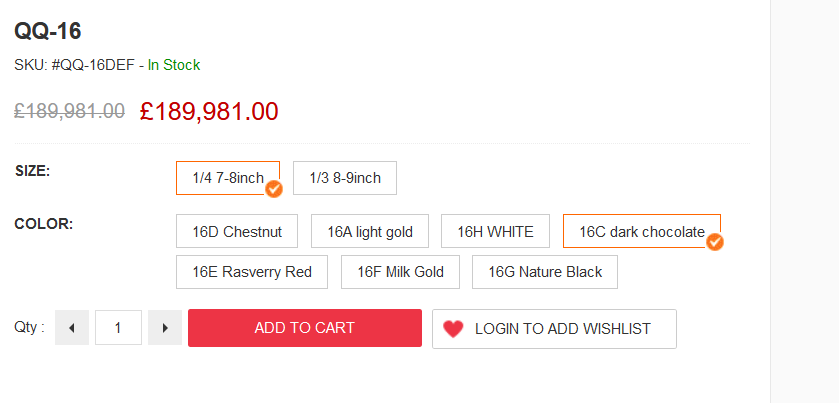Click the orange checkmark on size 1/4 7-8inch
Image resolution: width=839 pixels, height=403 pixels.
pos(274,189)
